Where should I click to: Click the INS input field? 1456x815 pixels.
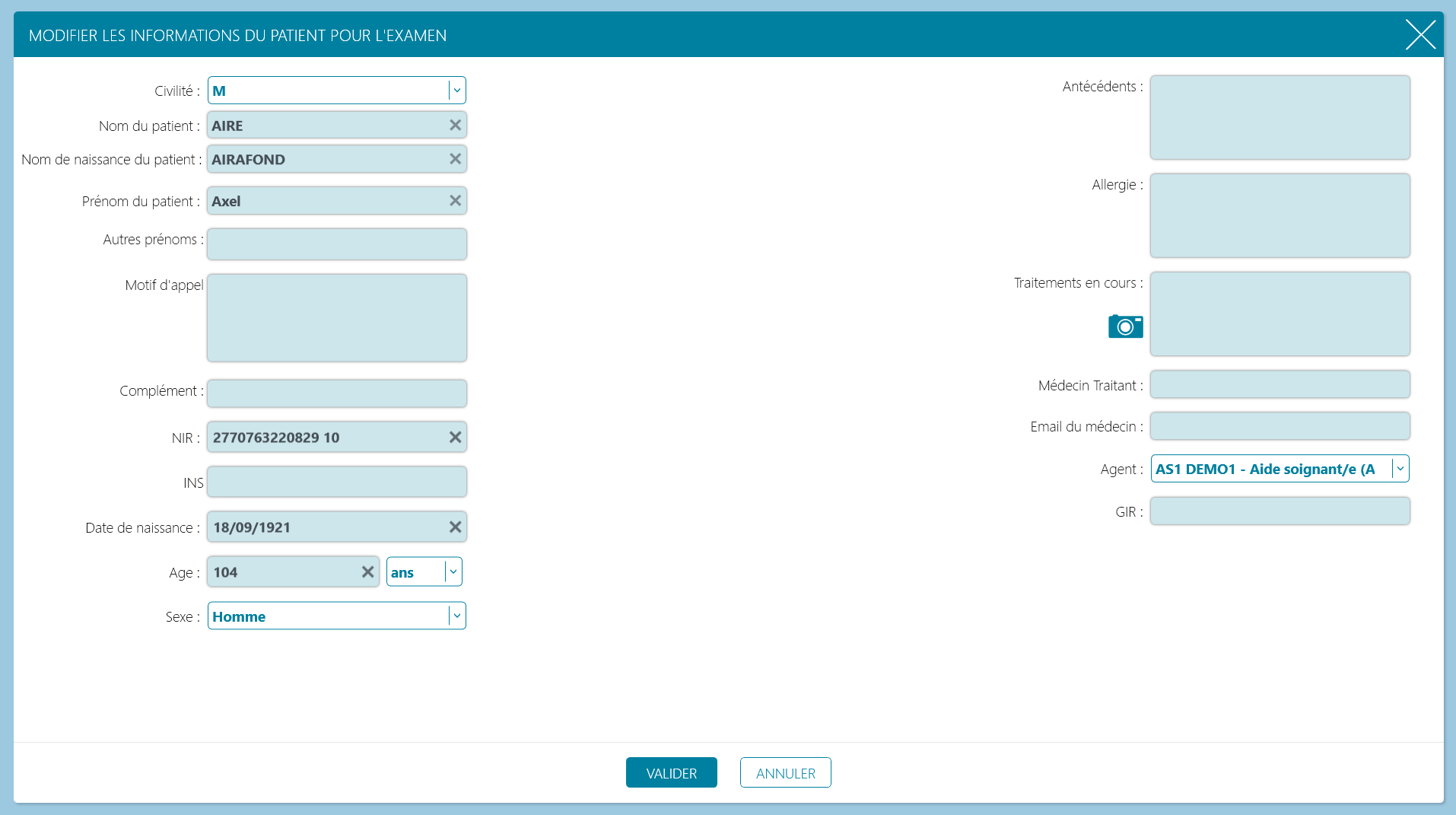point(337,482)
